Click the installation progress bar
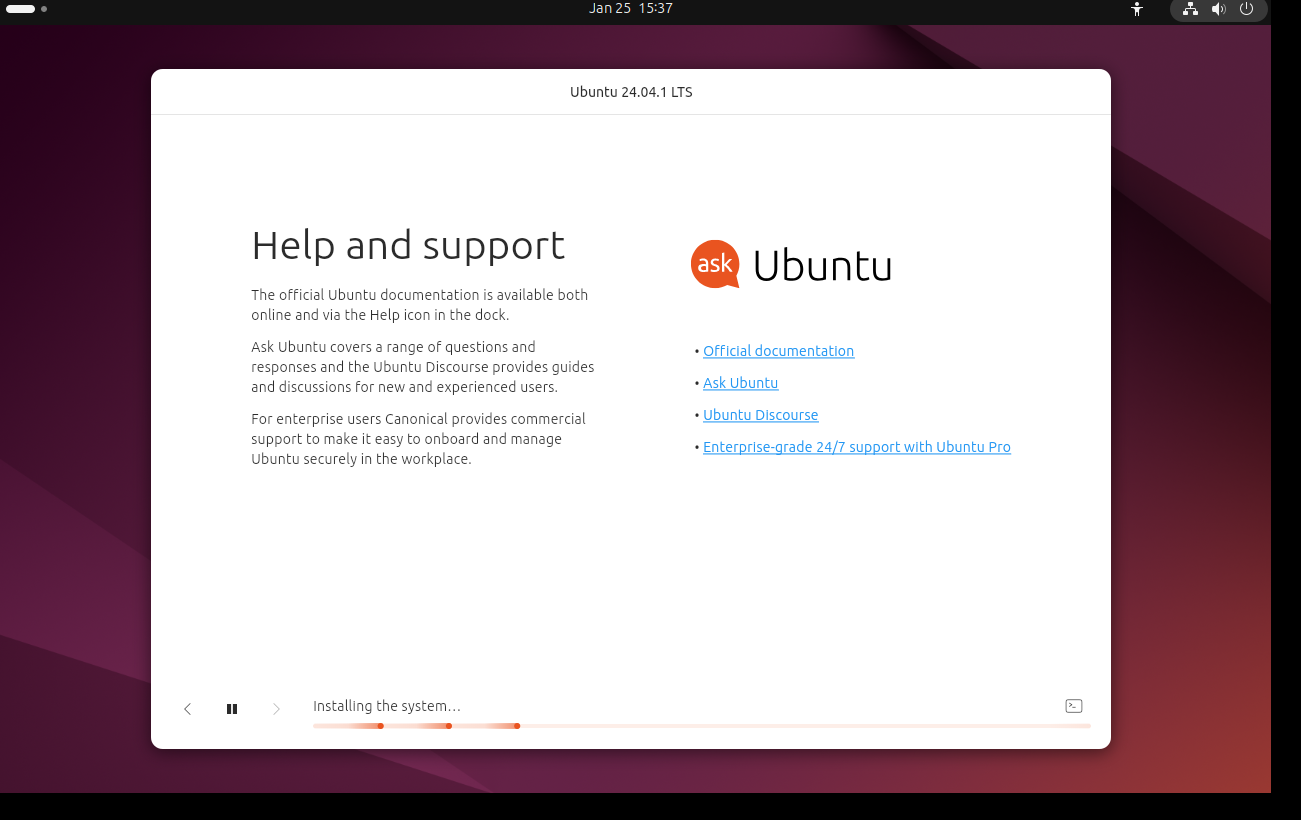 click(701, 726)
